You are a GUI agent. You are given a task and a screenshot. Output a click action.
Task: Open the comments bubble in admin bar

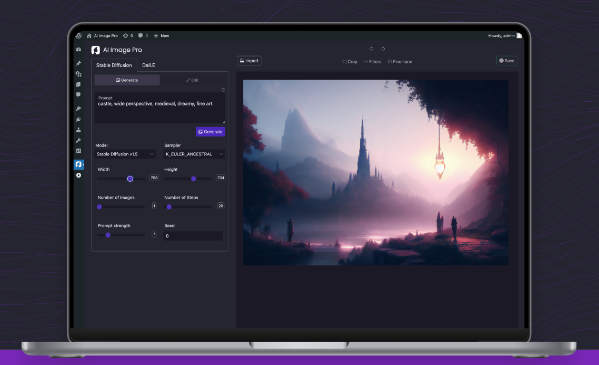coord(143,36)
